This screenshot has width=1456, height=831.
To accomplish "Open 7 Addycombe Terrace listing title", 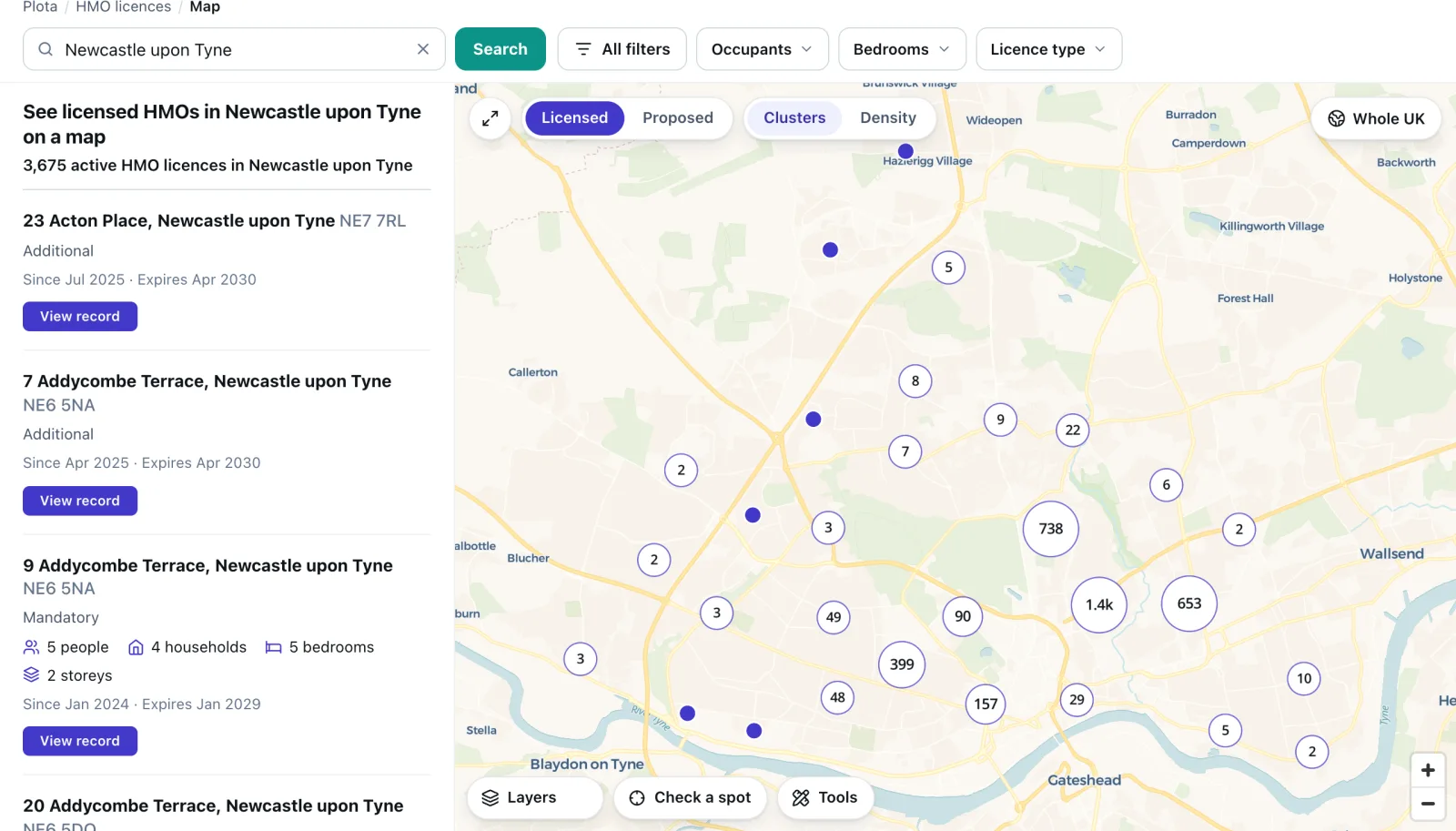I will [x=207, y=392].
